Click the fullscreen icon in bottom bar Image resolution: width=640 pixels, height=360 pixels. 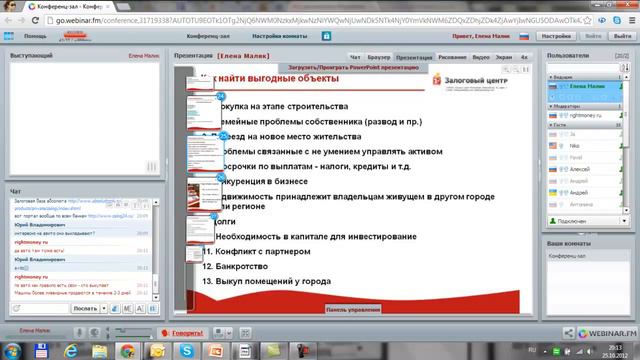245,333
